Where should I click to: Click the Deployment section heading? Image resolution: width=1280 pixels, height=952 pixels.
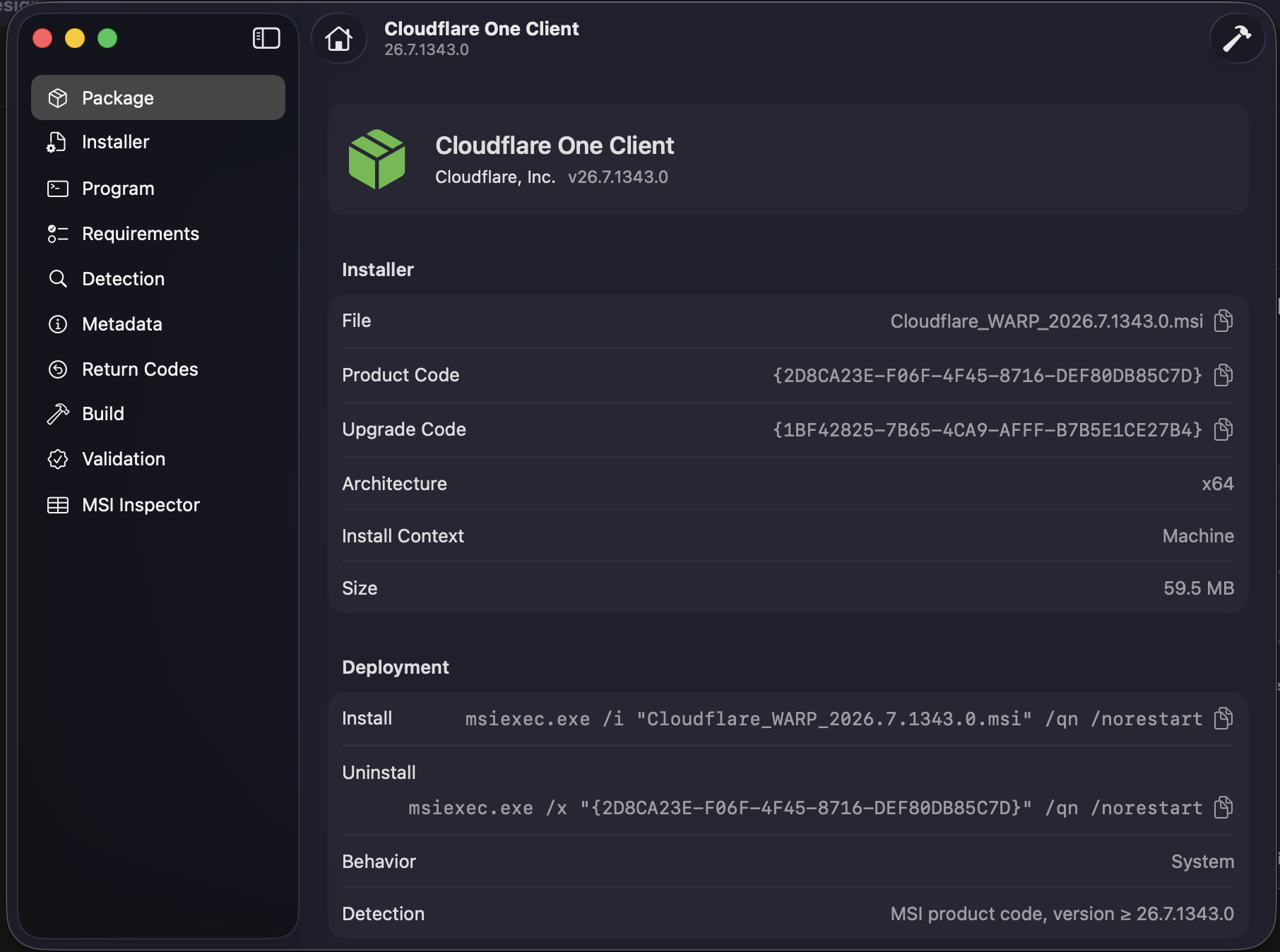(x=395, y=667)
